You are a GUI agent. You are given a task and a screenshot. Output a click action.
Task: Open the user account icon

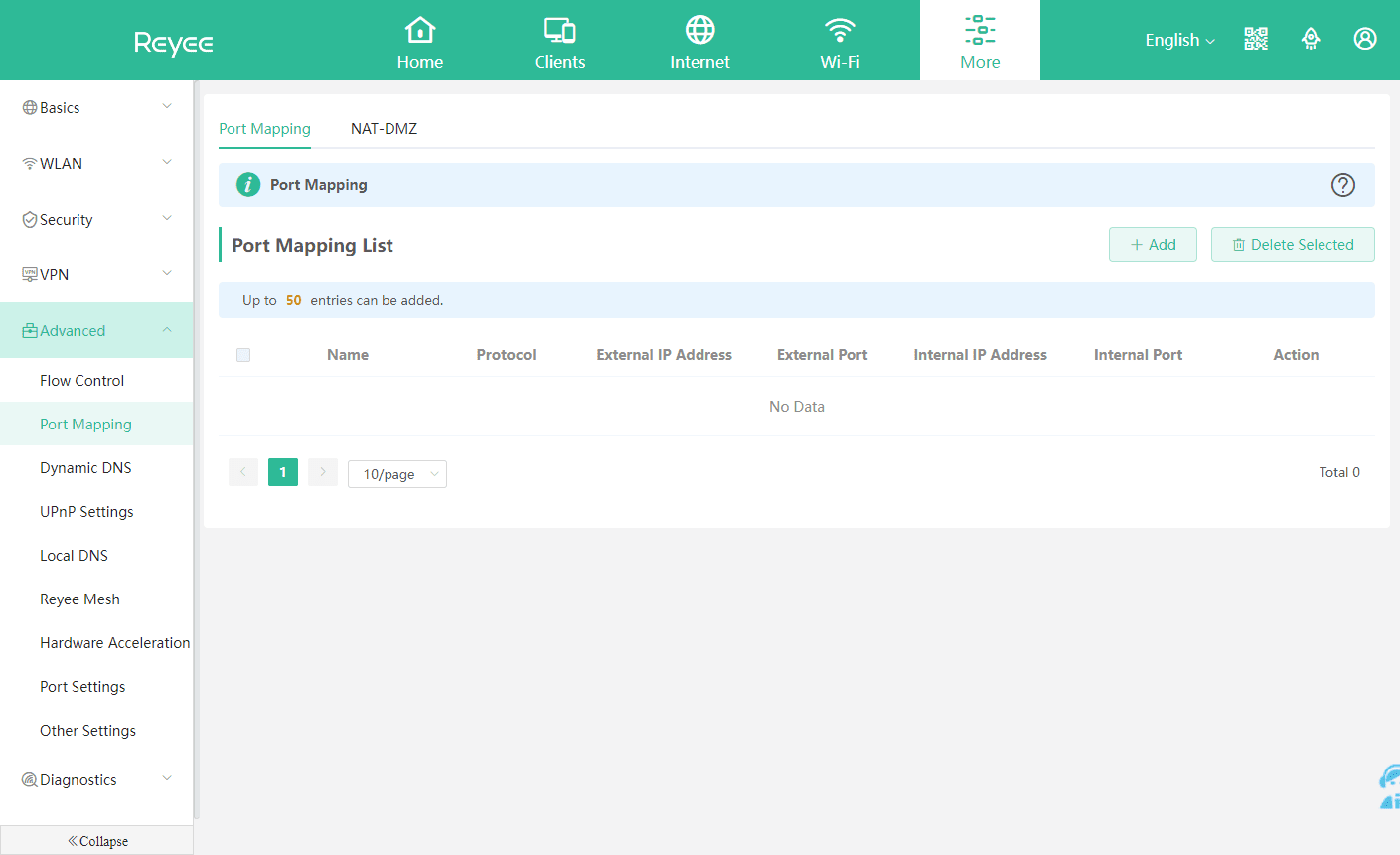tap(1365, 39)
